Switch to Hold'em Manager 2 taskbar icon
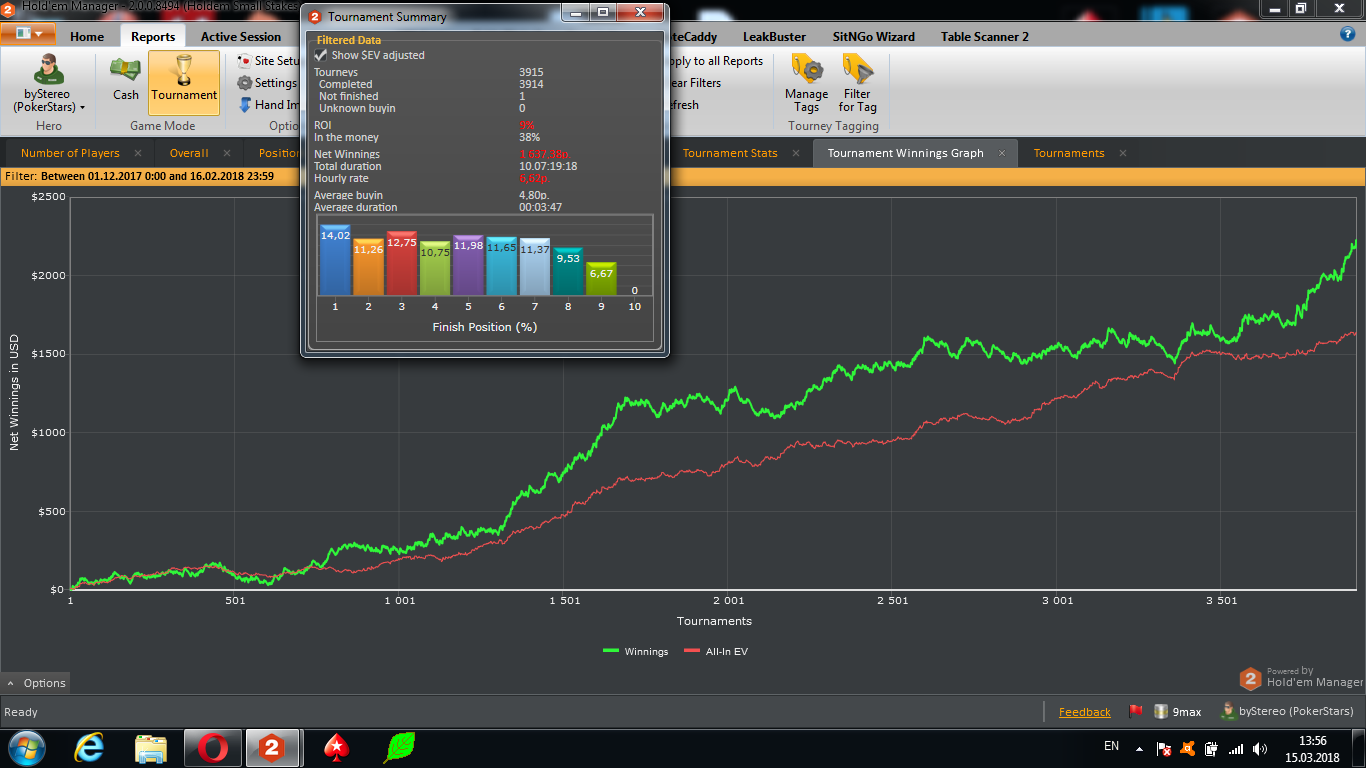Screen dimensions: 1366x768 (272, 748)
